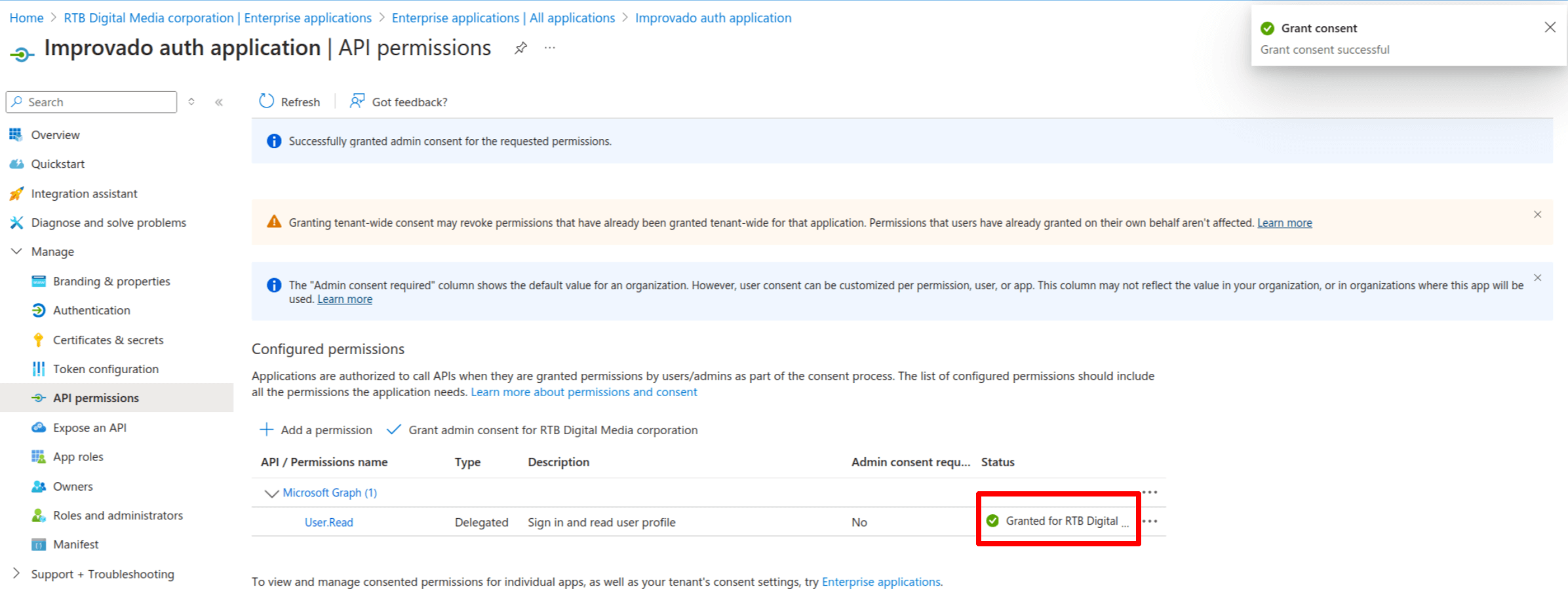The height and width of the screenshot is (608, 1568).
Task: Open App roles
Action: [78, 456]
